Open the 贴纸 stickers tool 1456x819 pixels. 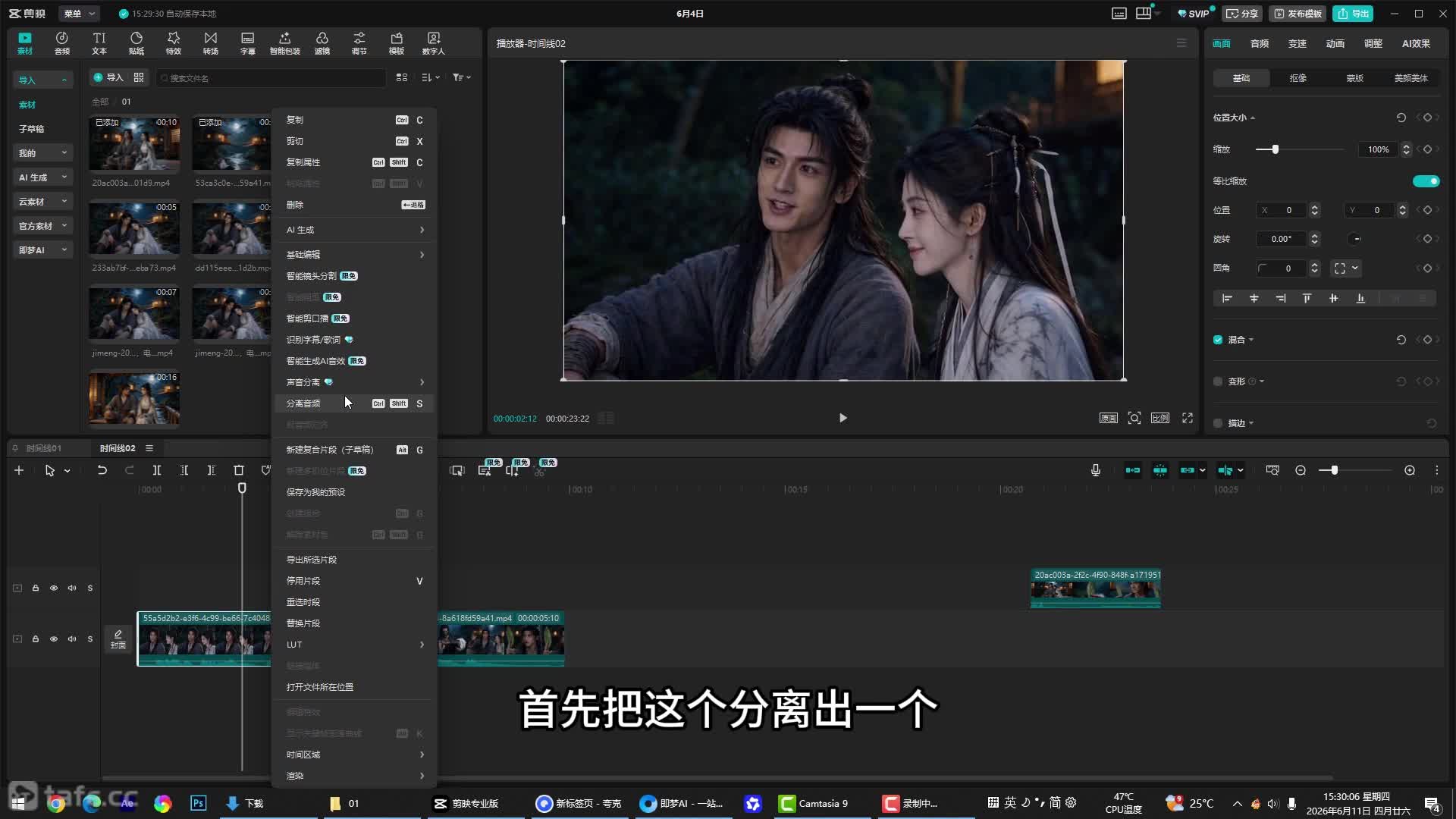(136, 43)
